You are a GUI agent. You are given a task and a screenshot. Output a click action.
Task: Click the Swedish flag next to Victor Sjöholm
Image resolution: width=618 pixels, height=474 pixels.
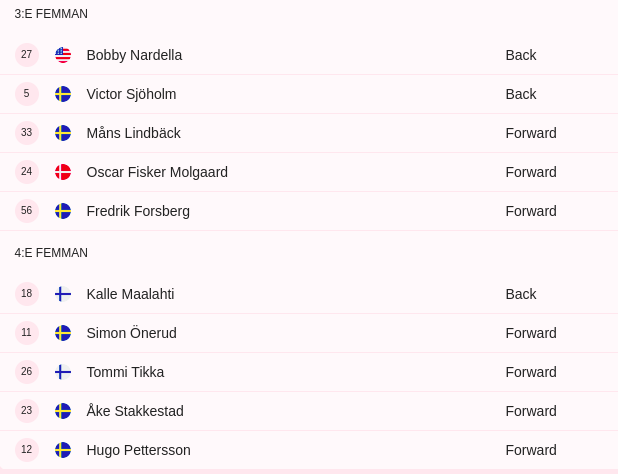(63, 94)
